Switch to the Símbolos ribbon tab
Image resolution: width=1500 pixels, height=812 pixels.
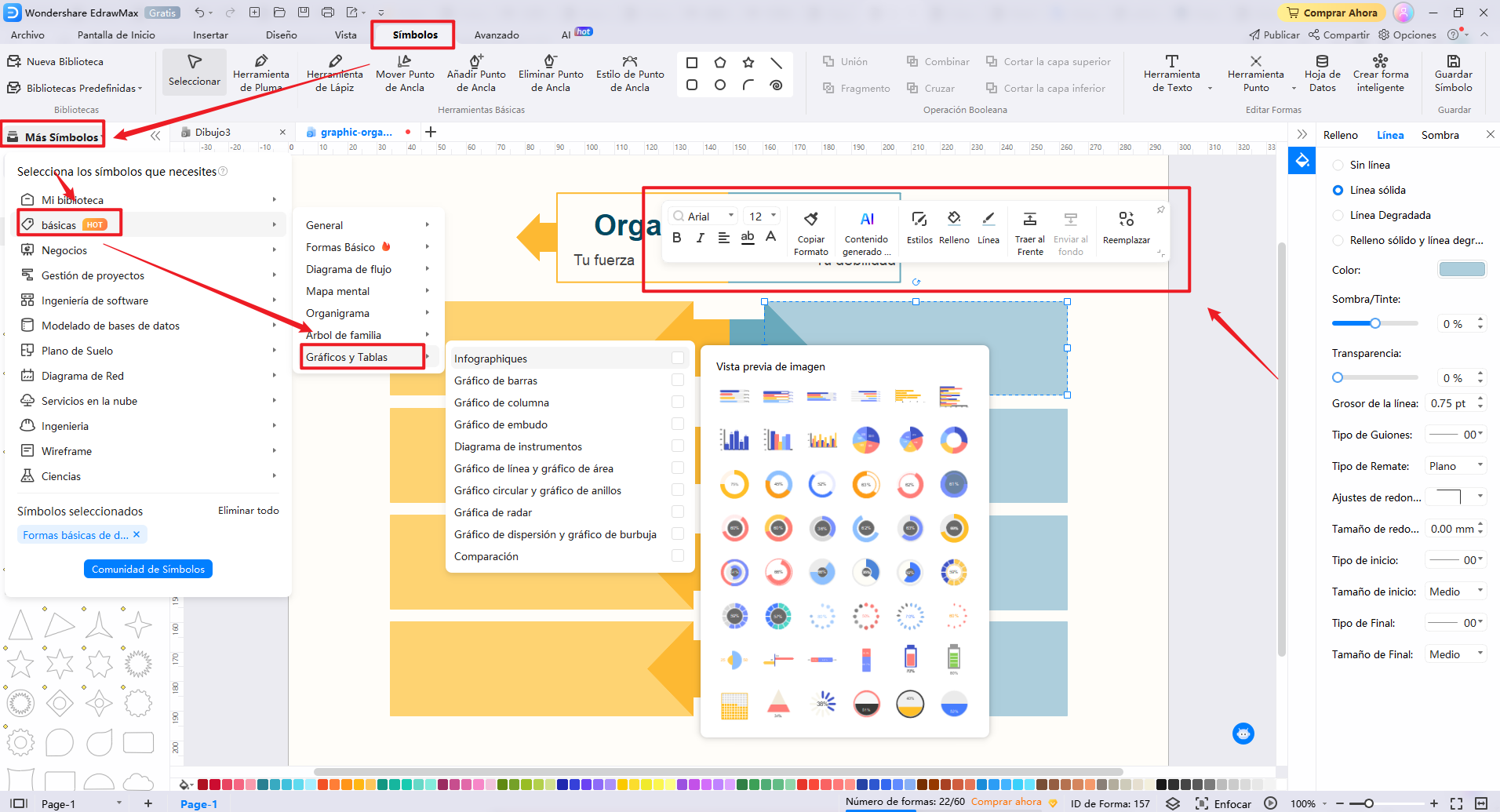pyautogui.click(x=412, y=35)
